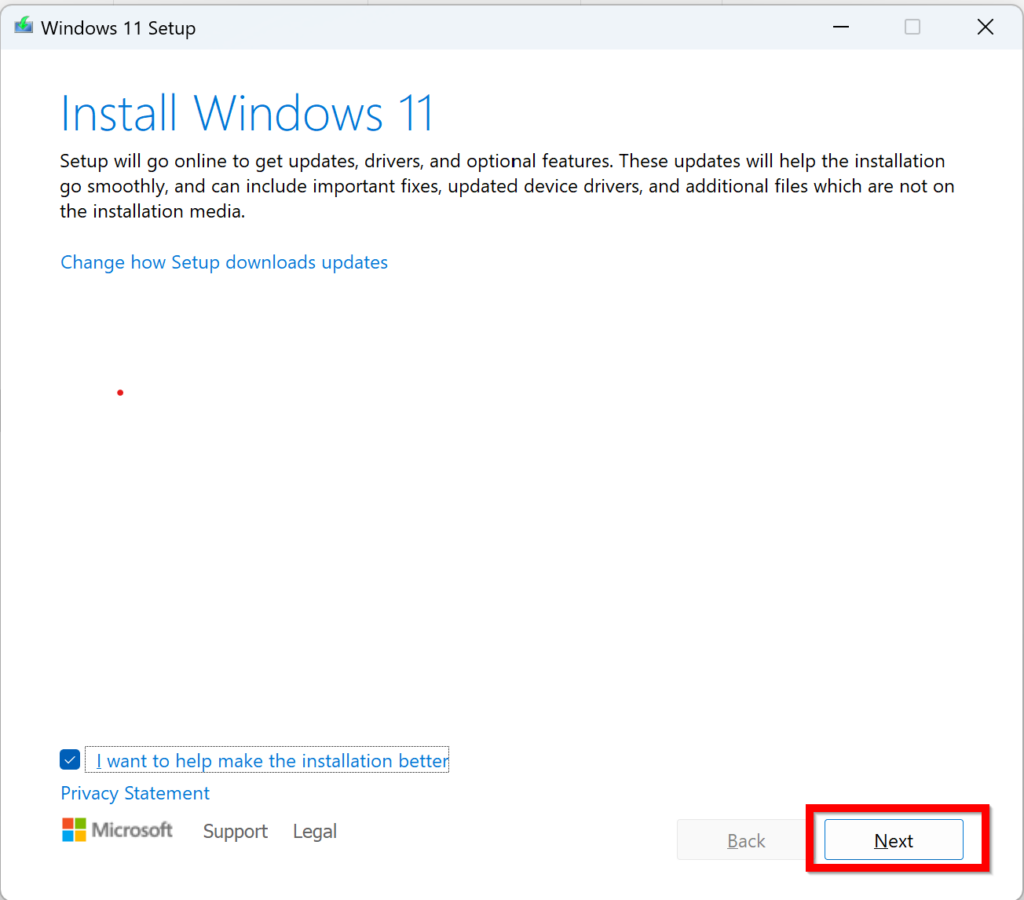Click "I want to help make the installation better" label
Screen dimensions: 1024x900
(x=272, y=761)
